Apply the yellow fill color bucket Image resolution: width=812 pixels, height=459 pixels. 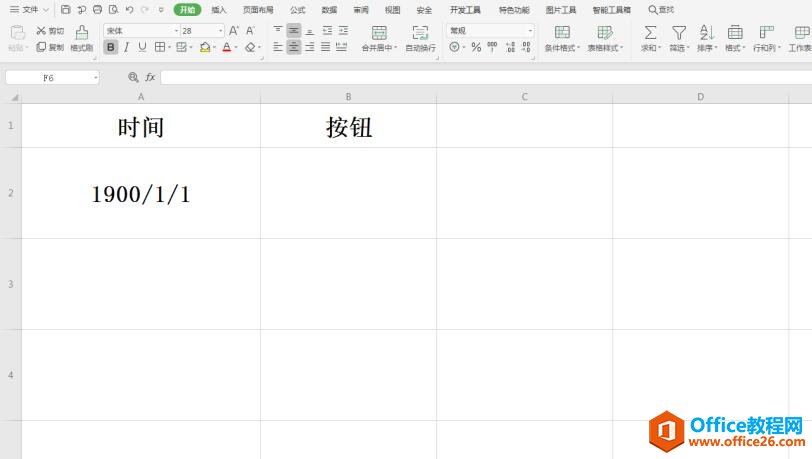click(205, 47)
